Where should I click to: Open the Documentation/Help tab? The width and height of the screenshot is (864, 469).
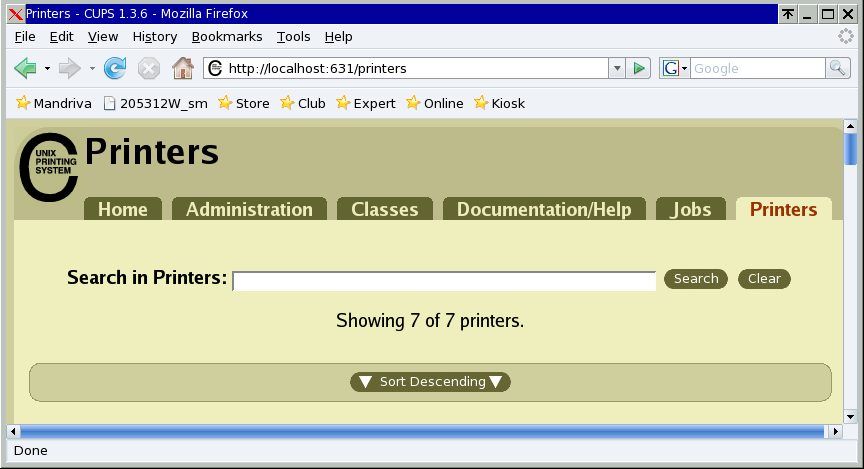[544, 209]
